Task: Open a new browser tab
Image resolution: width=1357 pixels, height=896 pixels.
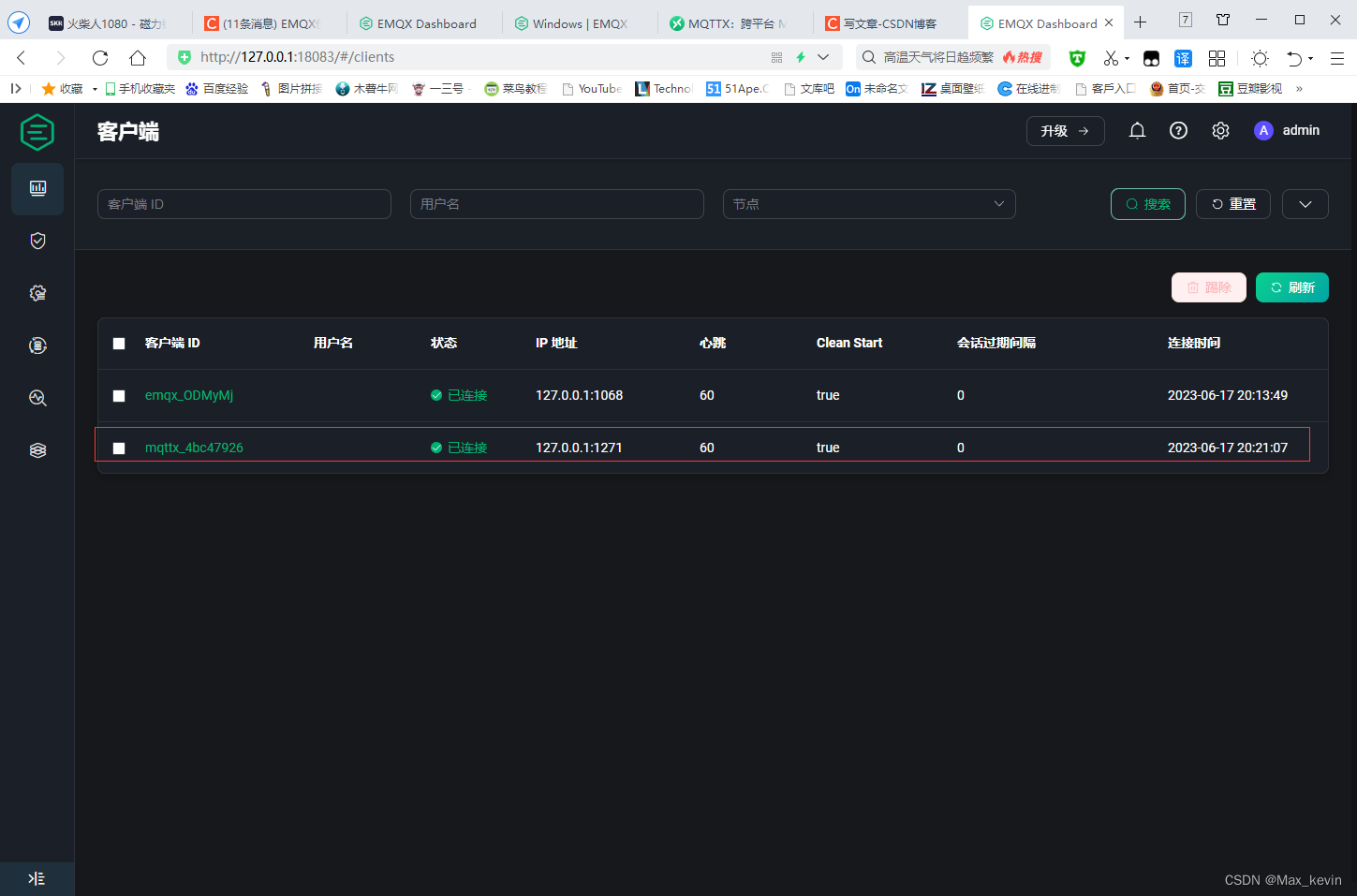Action: coord(1140,22)
